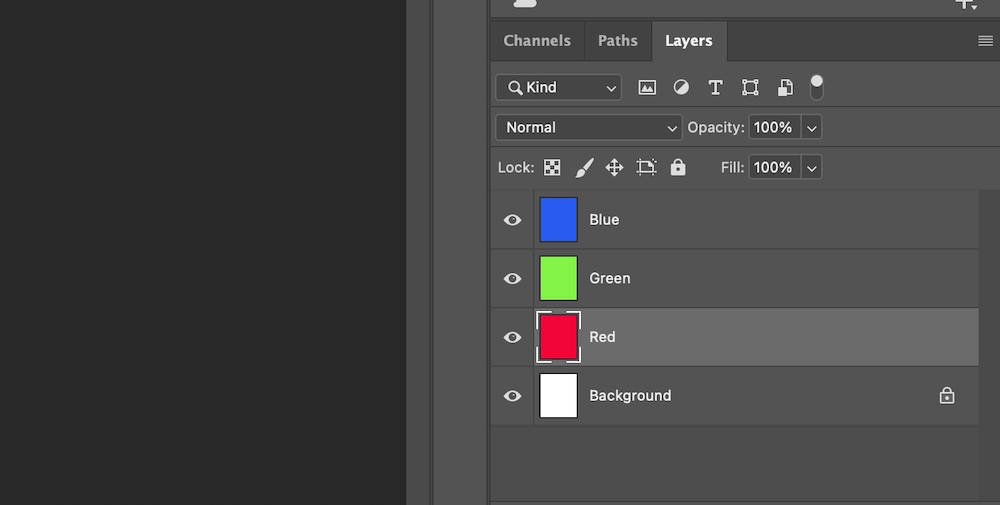Image resolution: width=1000 pixels, height=505 pixels.
Task: Toggle visibility of the Red layer
Action: tap(513, 338)
